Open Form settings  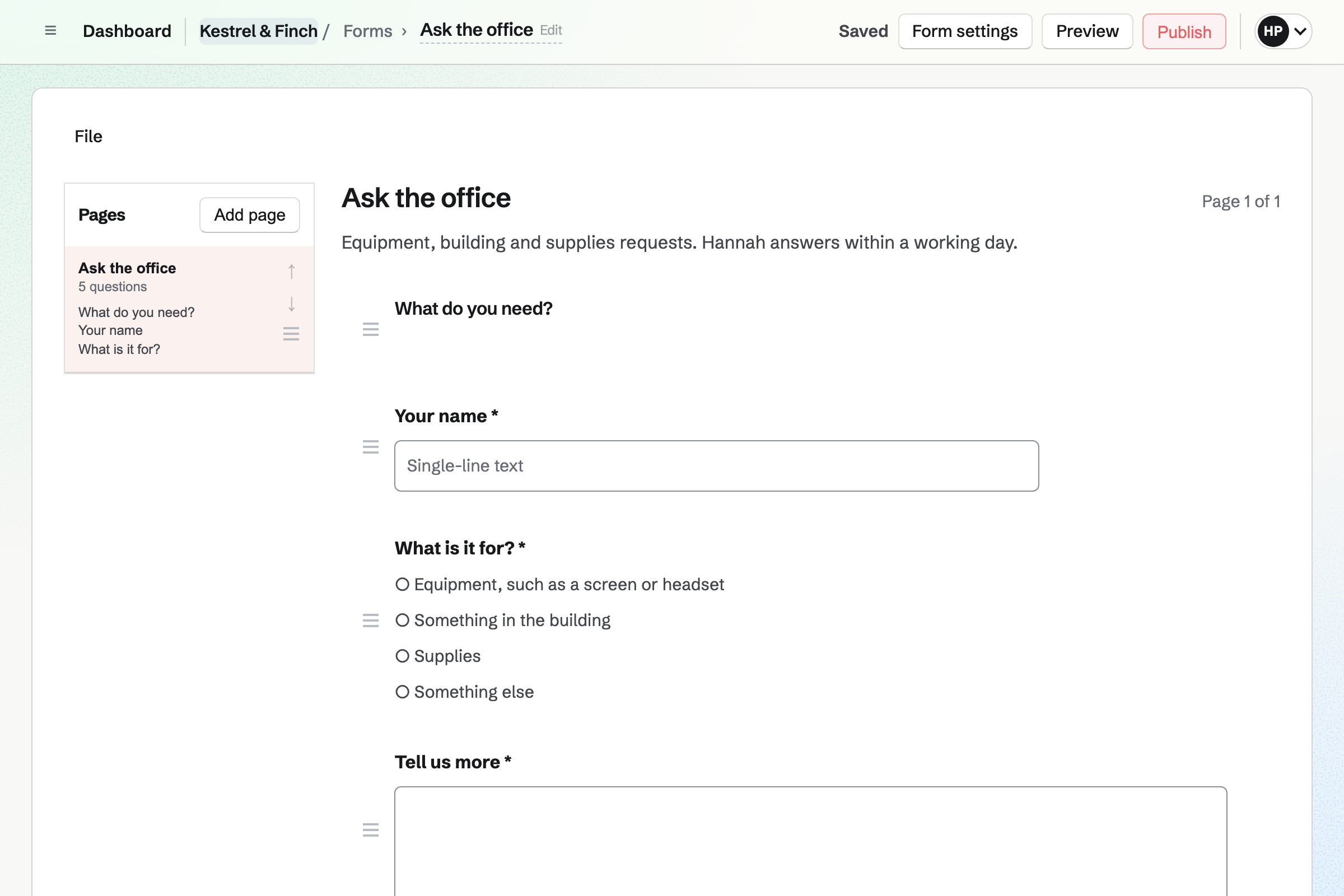[965, 31]
